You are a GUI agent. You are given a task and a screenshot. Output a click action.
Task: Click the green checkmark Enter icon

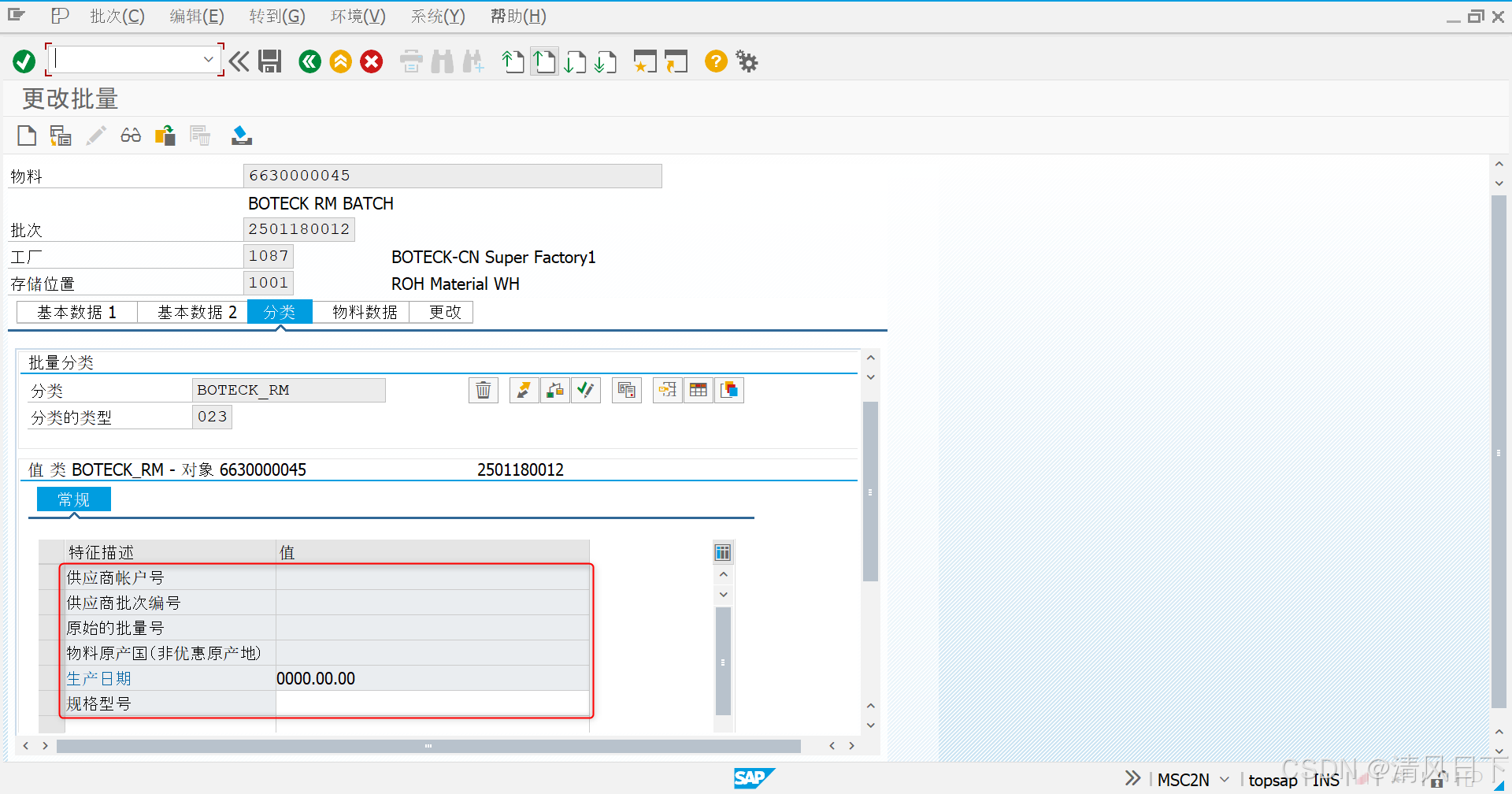pos(24,61)
